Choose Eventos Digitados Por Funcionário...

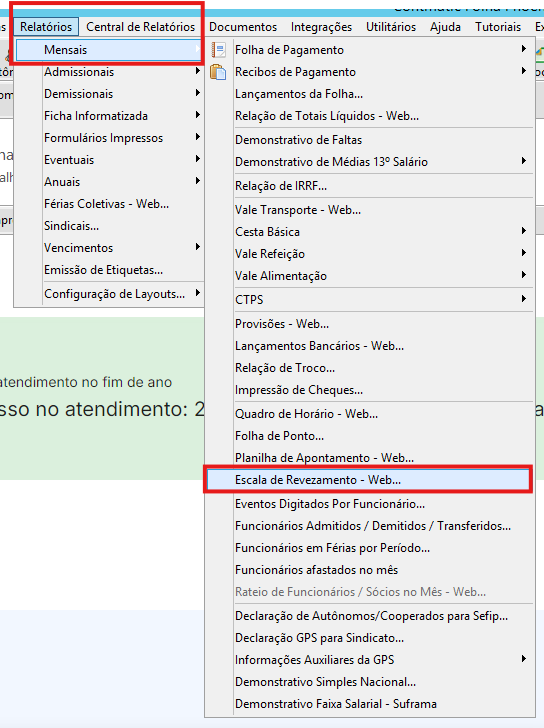click(x=370, y=504)
